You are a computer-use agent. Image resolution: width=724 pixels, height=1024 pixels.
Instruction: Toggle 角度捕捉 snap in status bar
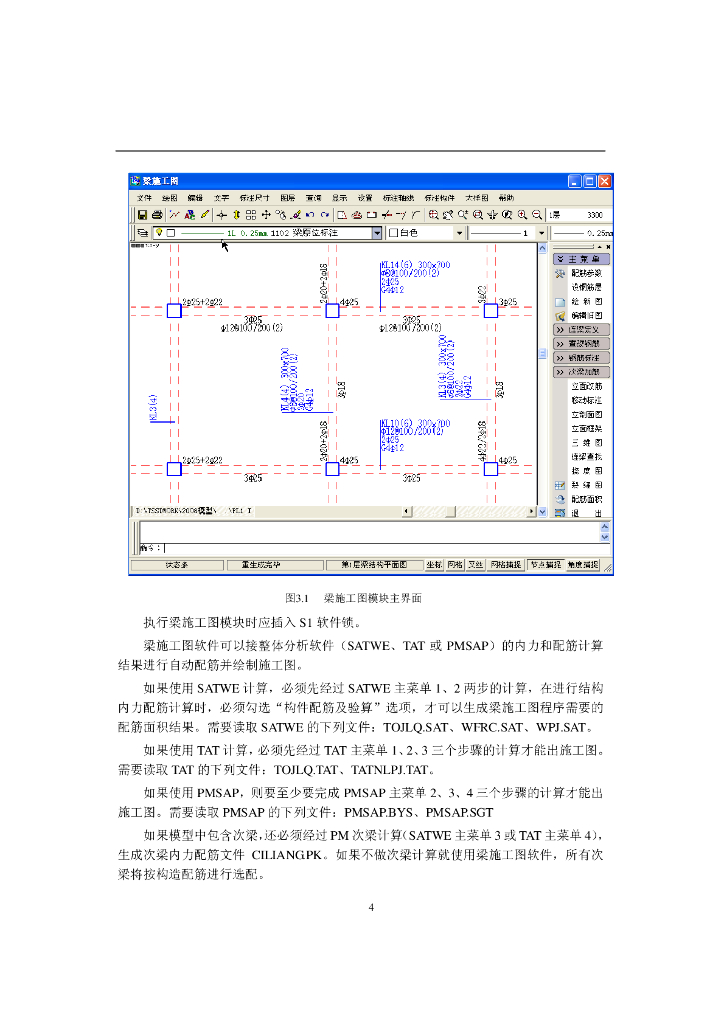(583, 565)
